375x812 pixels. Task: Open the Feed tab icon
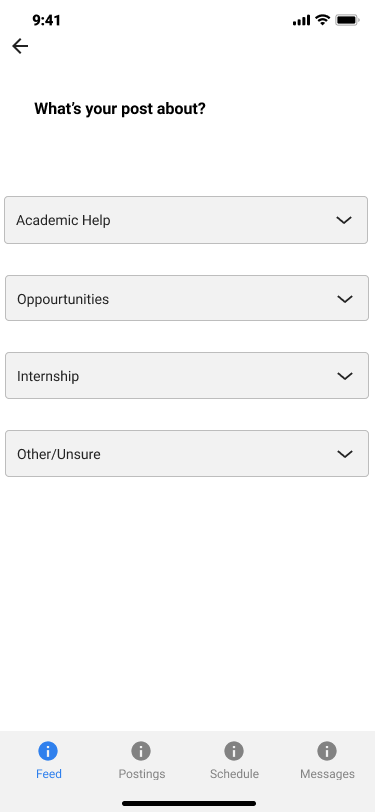point(48,750)
